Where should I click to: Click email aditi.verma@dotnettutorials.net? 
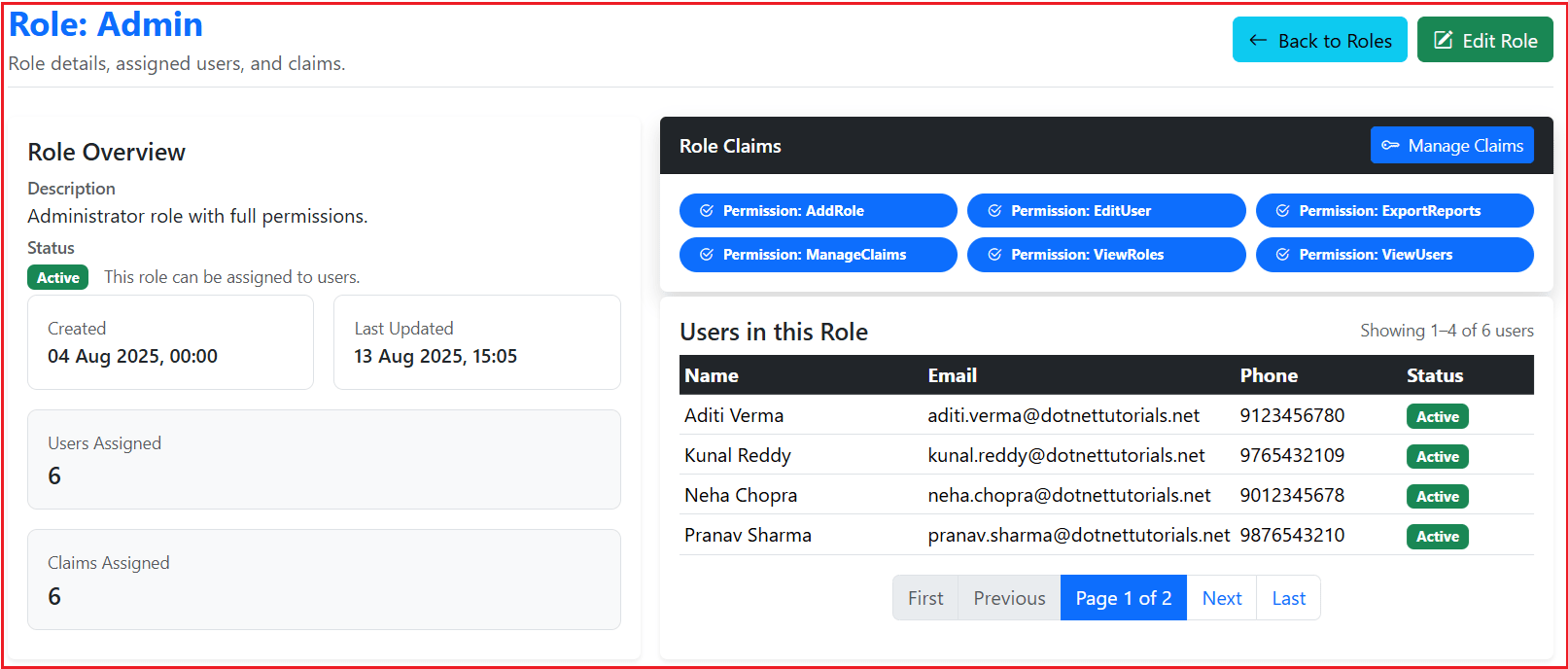click(x=1063, y=415)
